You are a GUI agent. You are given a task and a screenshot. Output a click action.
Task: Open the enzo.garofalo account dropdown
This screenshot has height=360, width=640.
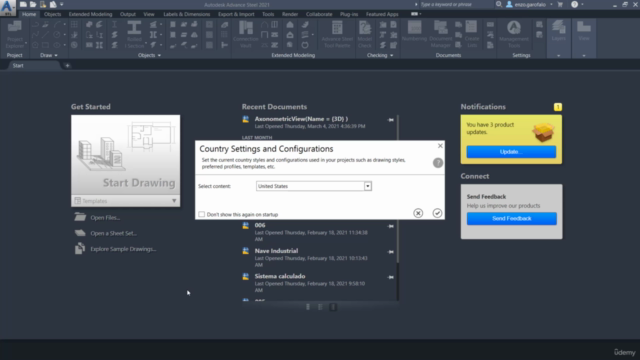(551, 4)
